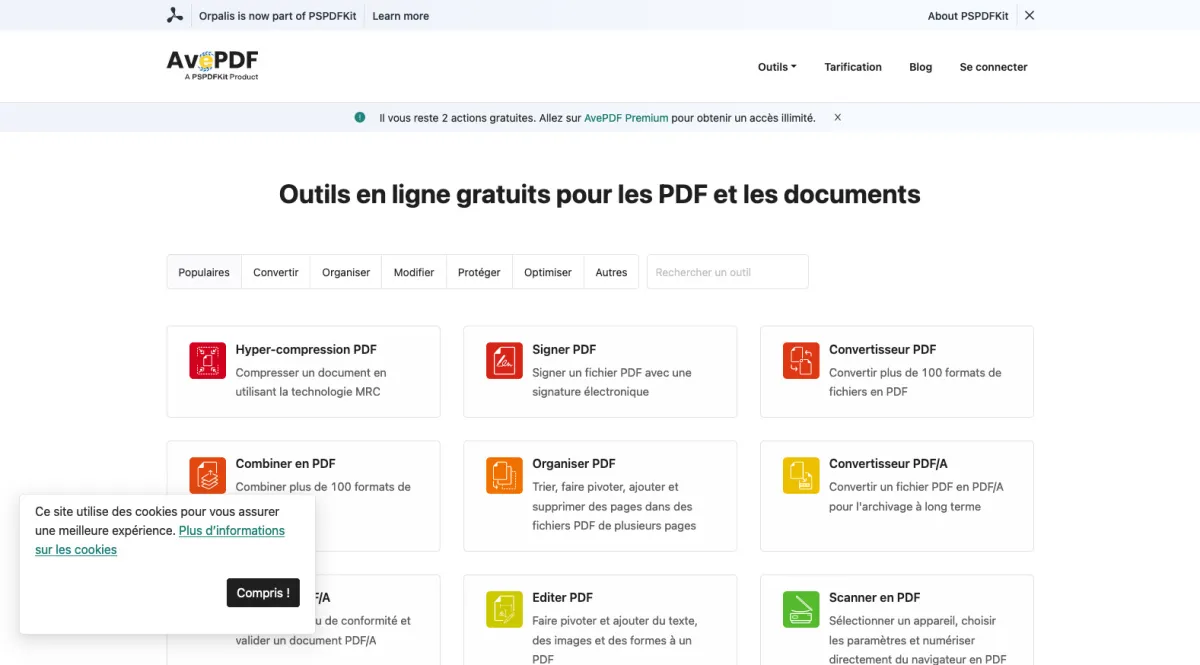This screenshot has width=1200, height=665.
Task: Click the green info icon in notification bar
Action: [360, 117]
